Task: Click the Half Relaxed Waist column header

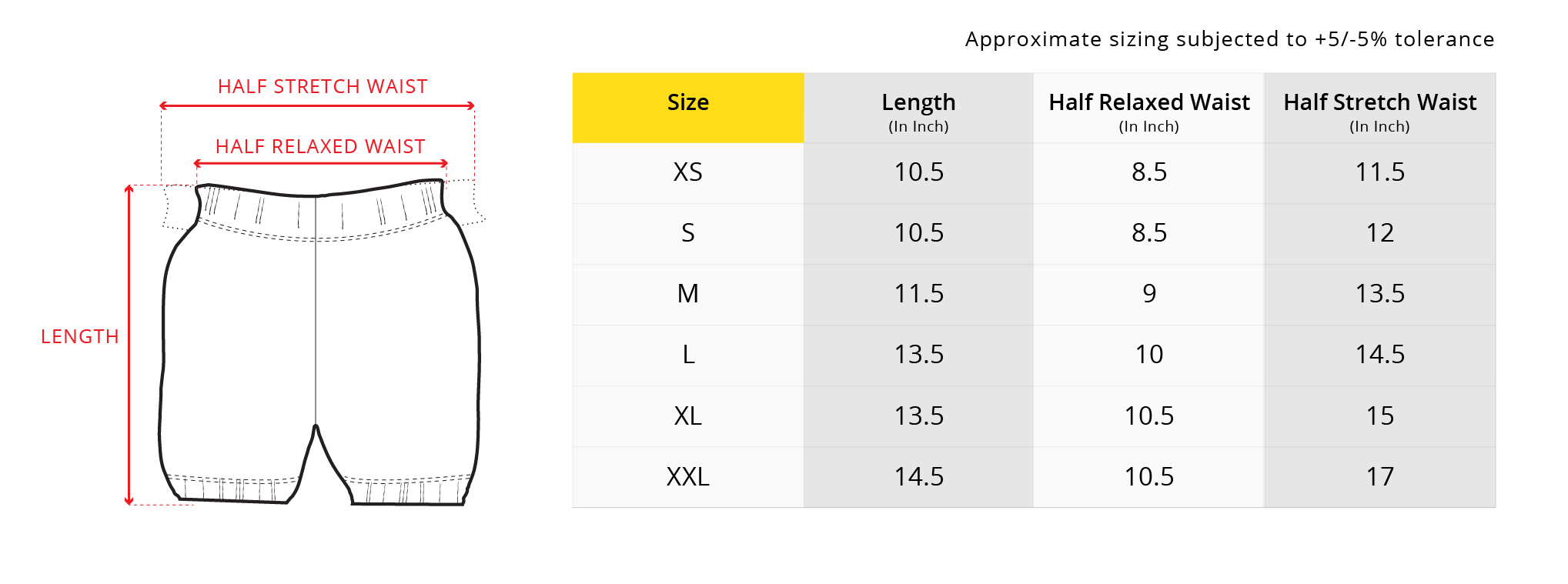Action: [x=1148, y=108]
